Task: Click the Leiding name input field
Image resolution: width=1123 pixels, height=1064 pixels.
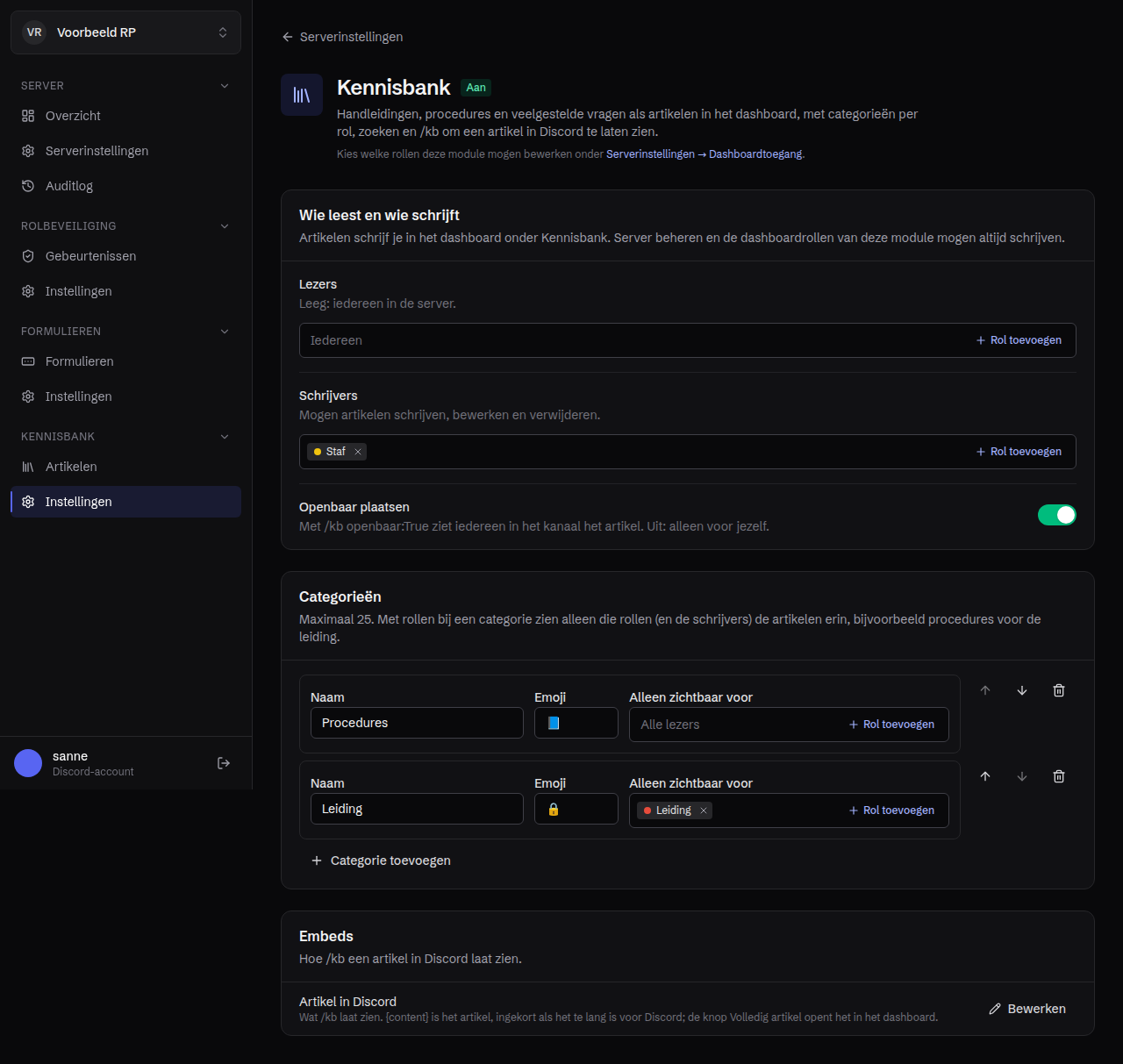Action: coord(417,809)
